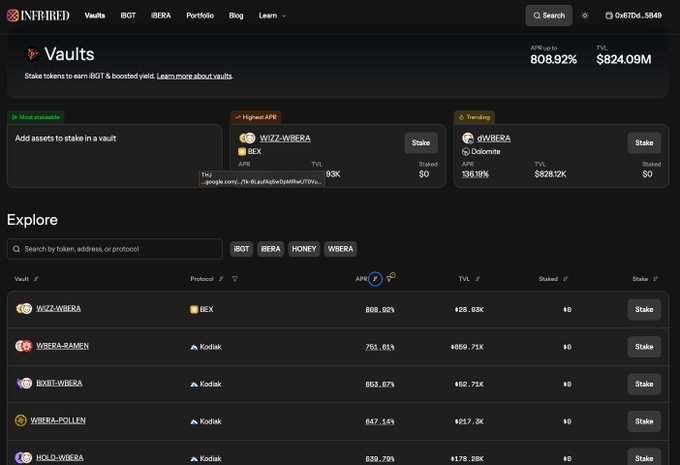Open Learn more about vaults link
The width and height of the screenshot is (680, 465).
click(194, 76)
